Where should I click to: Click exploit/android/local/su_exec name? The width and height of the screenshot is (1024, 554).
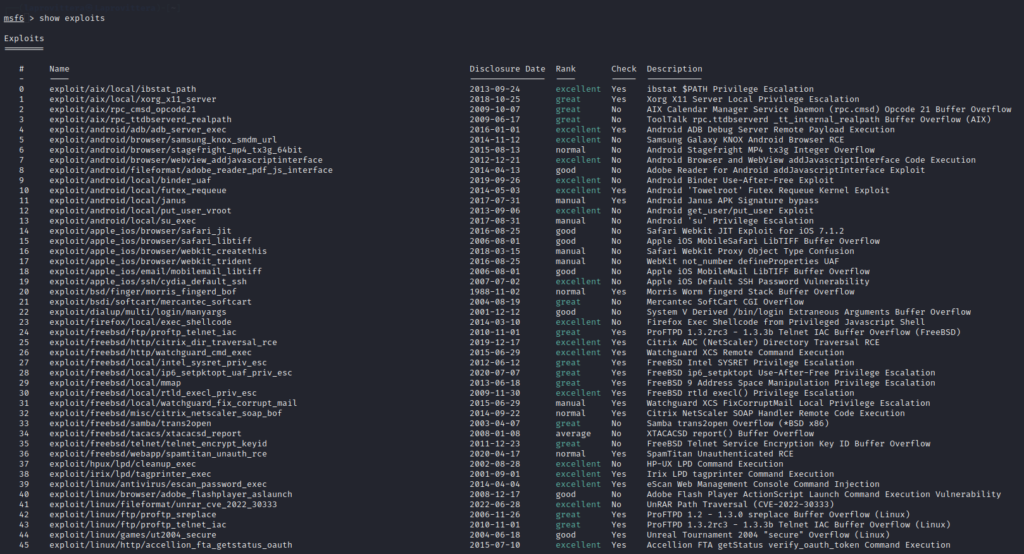point(122,221)
